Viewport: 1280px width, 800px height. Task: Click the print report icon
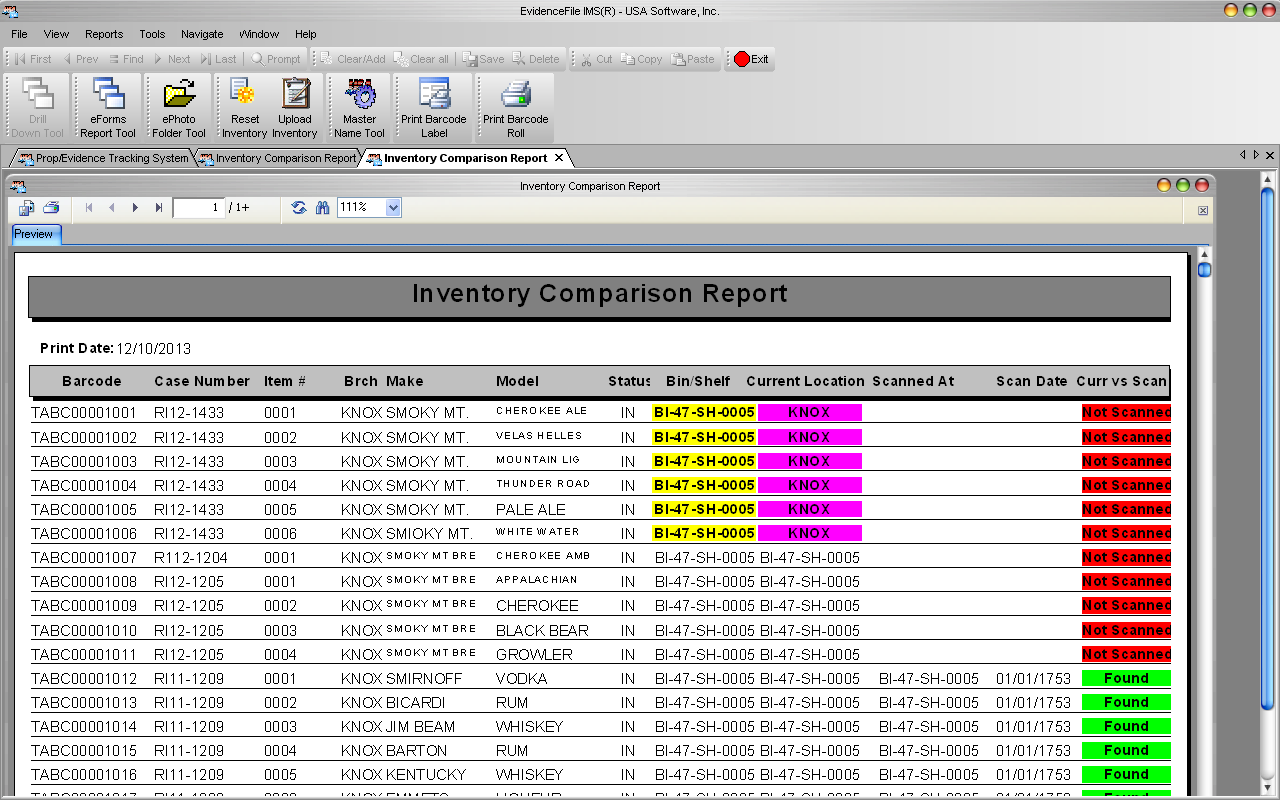point(51,208)
